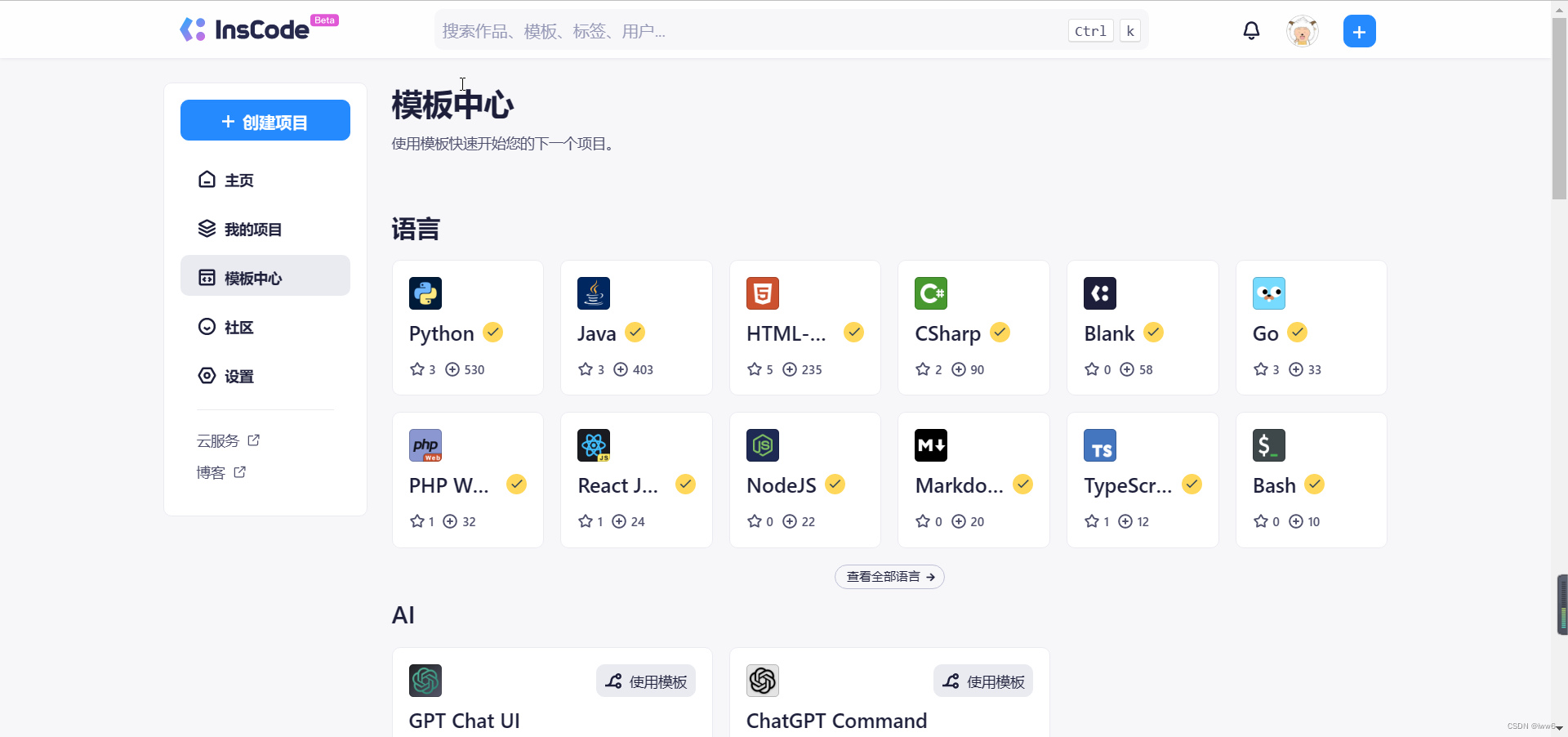Image resolution: width=1568 pixels, height=737 pixels.
Task: Click the fork icon on Markdown card
Action: [959, 521]
